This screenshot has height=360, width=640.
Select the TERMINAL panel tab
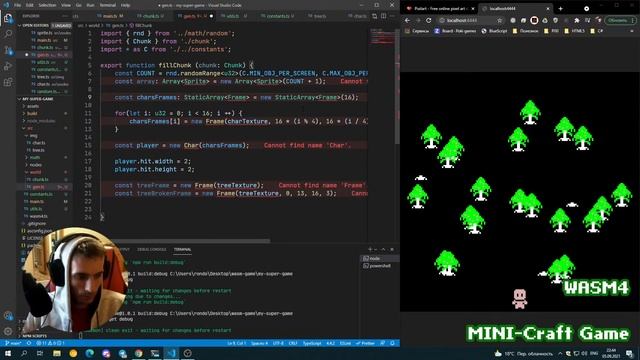tap(182, 249)
